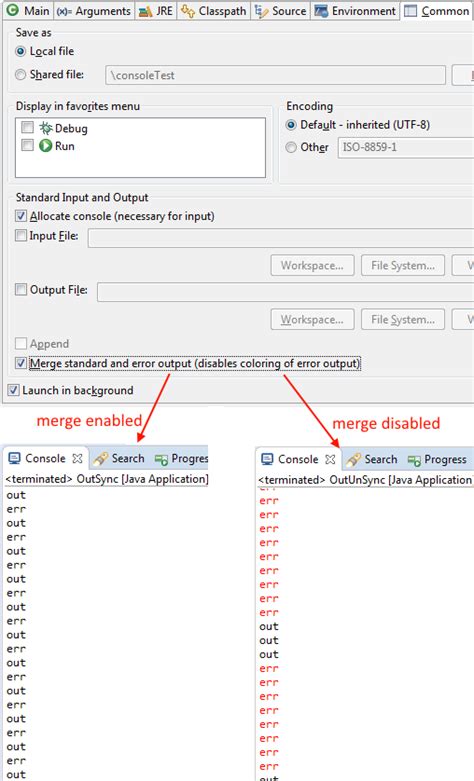Screen dimensions: 474x781
Task: Uncheck Merge standard and error output
Action: (x=20, y=363)
